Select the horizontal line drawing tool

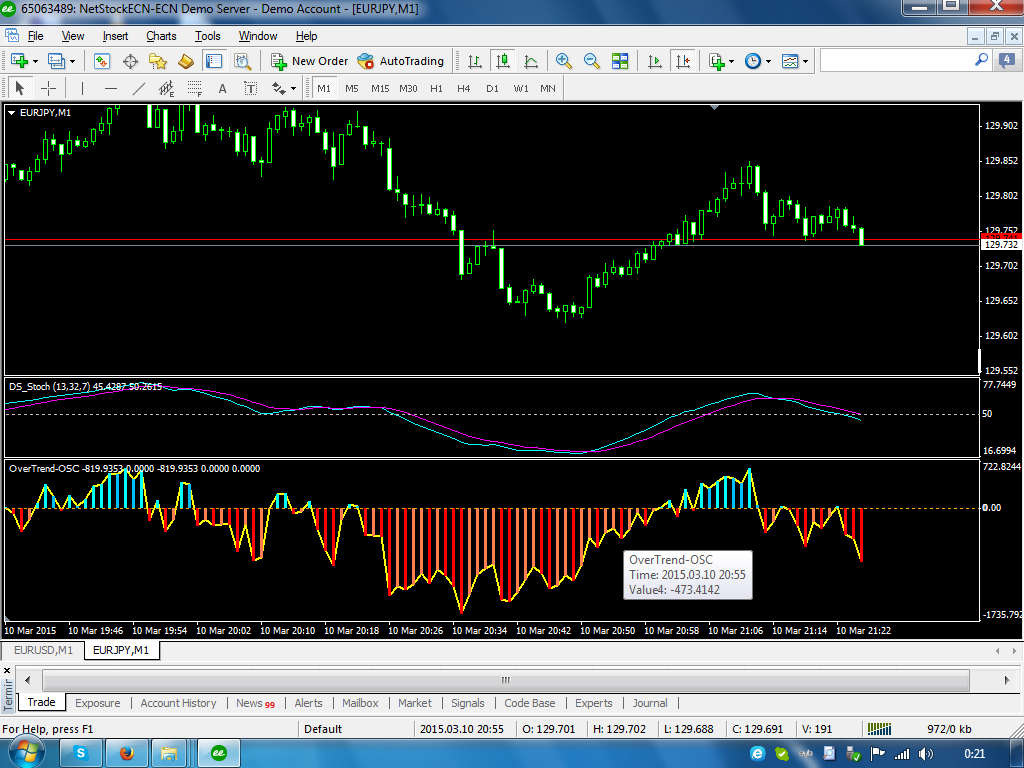click(111, 88)
